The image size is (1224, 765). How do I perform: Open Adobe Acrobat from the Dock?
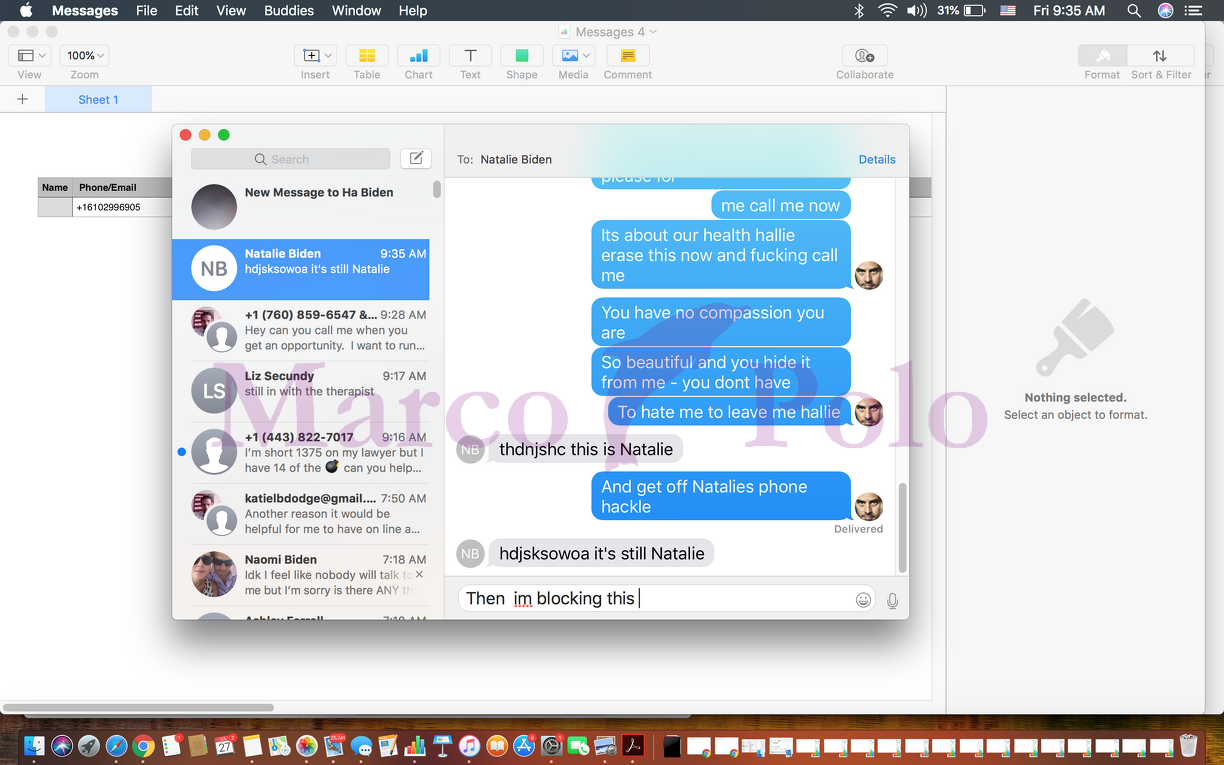coord(633,745)
